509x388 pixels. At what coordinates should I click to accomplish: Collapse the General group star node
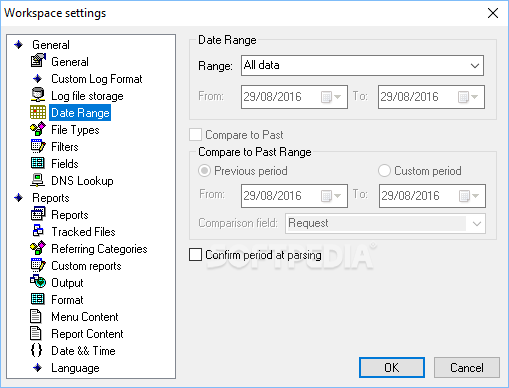point(19,45)
